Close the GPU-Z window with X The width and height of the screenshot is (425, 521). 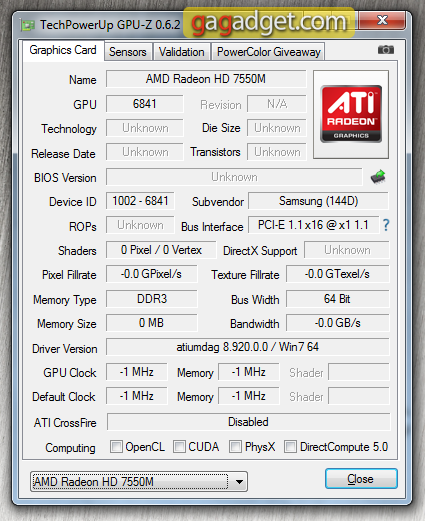pyautogui.click(x=382, y=20)
